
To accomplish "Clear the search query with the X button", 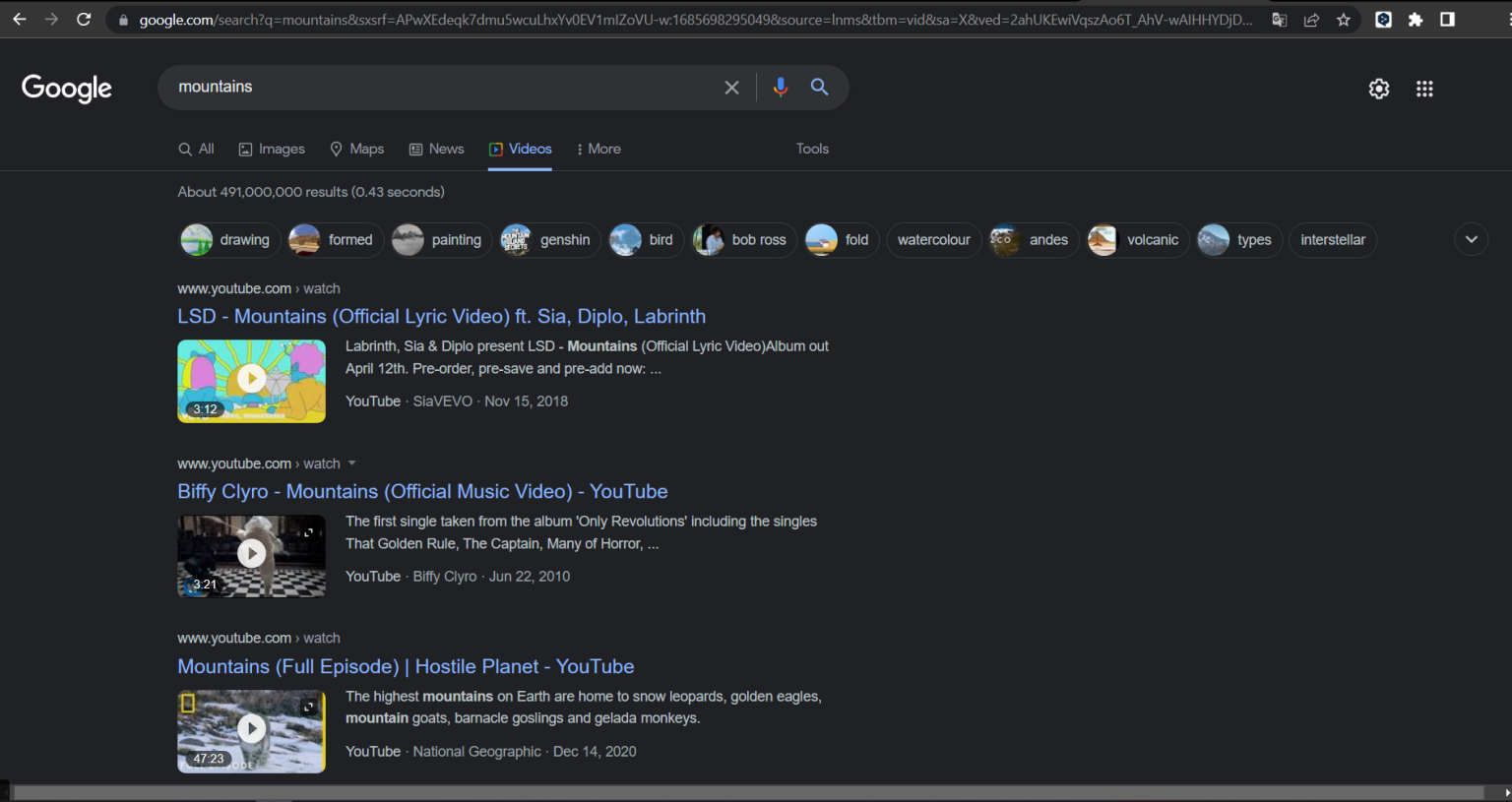I will (731, 87).
